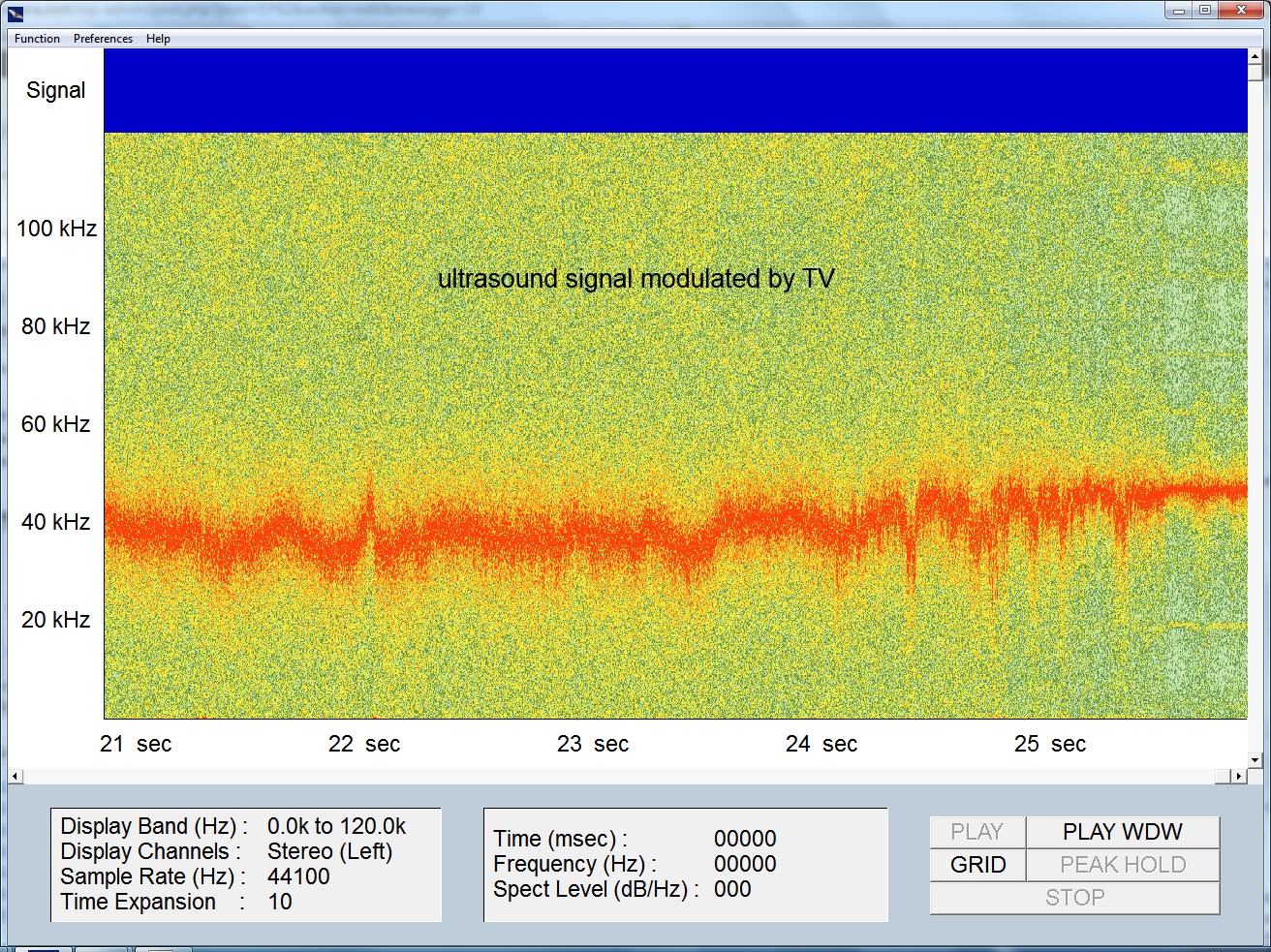
Task: Click the 24 sec time marker
Action: tap(821, 744)
